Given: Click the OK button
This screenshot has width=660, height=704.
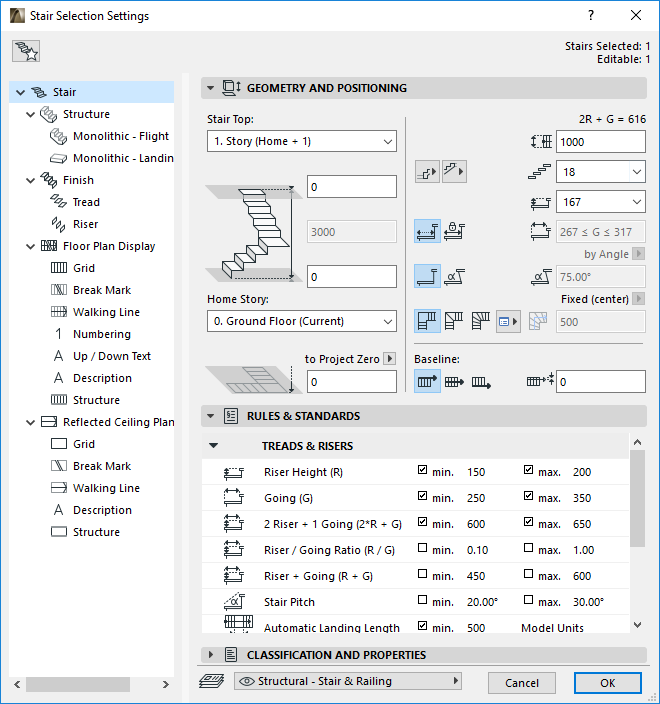Looking at the screenshot, I should pos(607,683).
